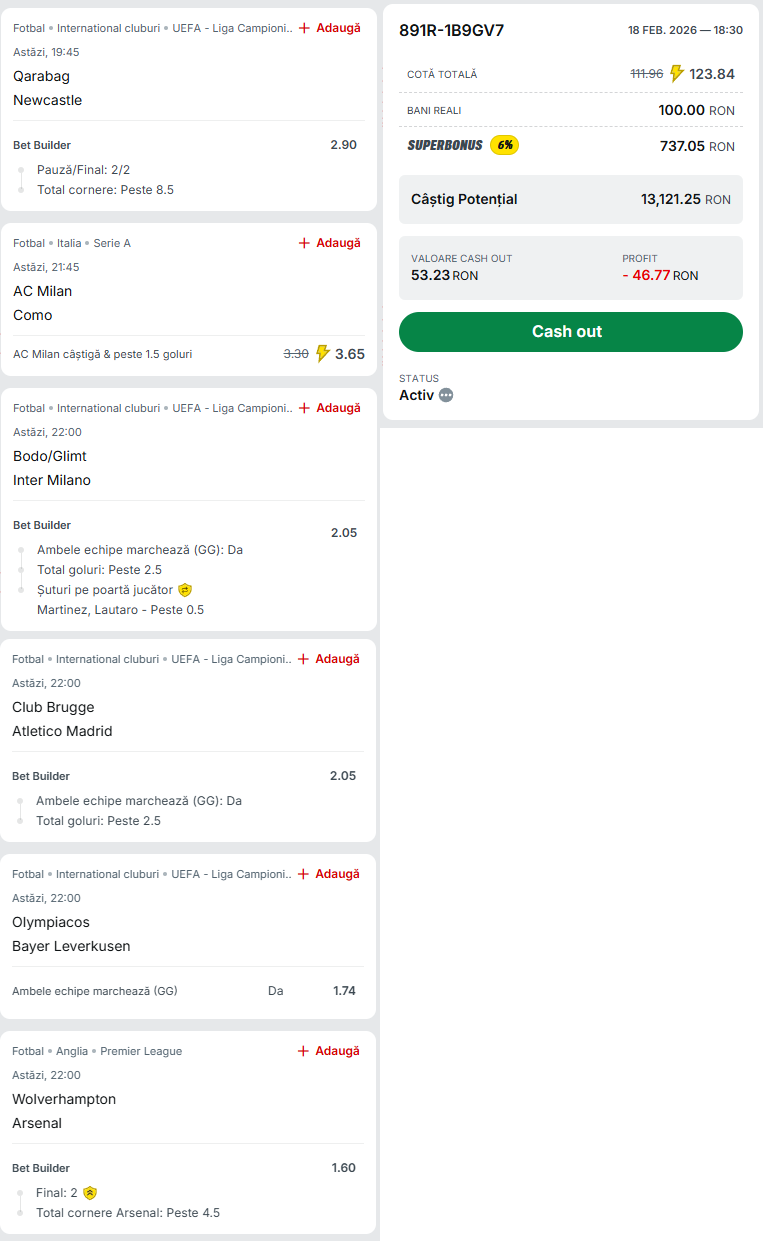Screen dimensions: 763x1241
Task: Click the yellow badge next to Șuturi pe poartă jucător
Action: [185, 590]
